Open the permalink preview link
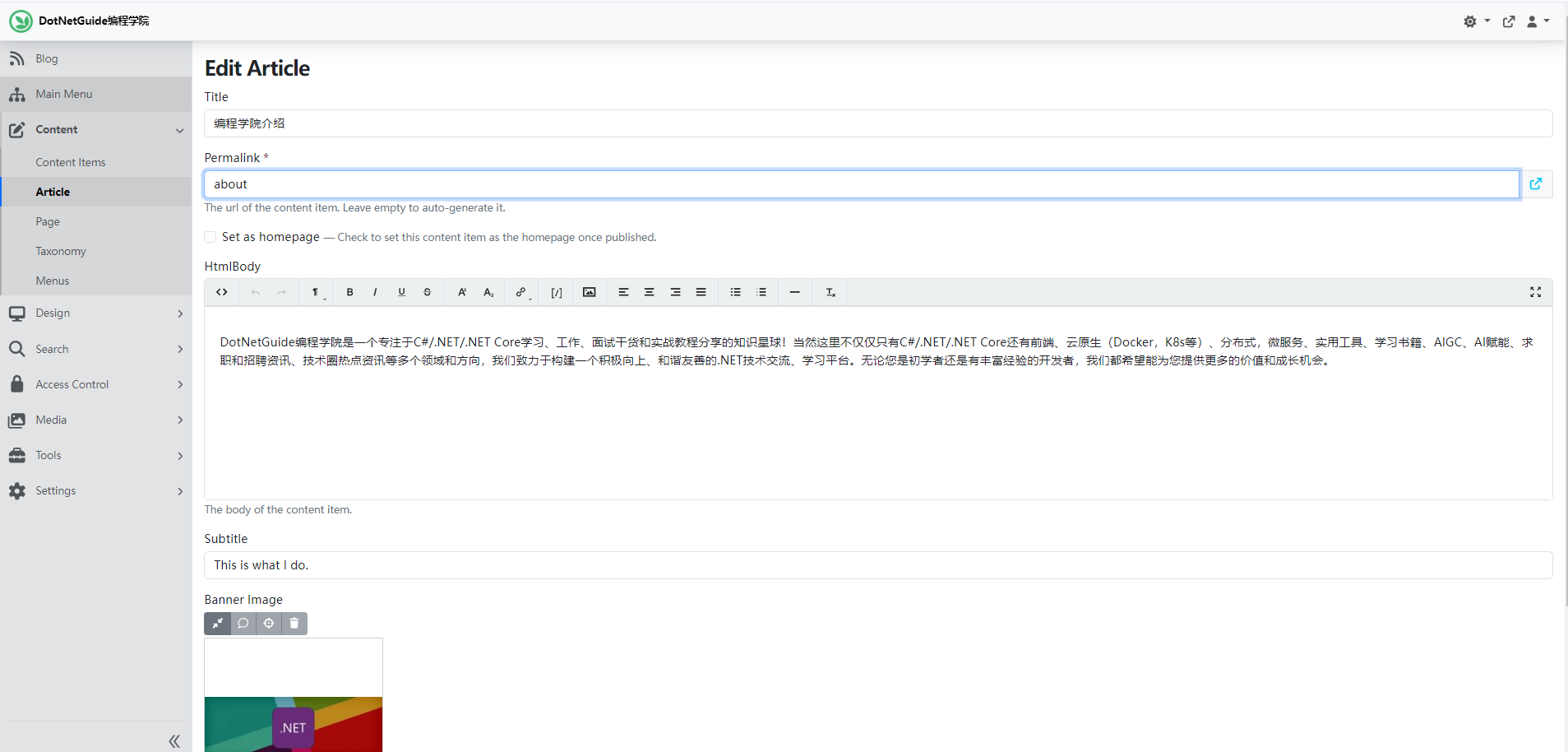 click(x=1535, y=184)
